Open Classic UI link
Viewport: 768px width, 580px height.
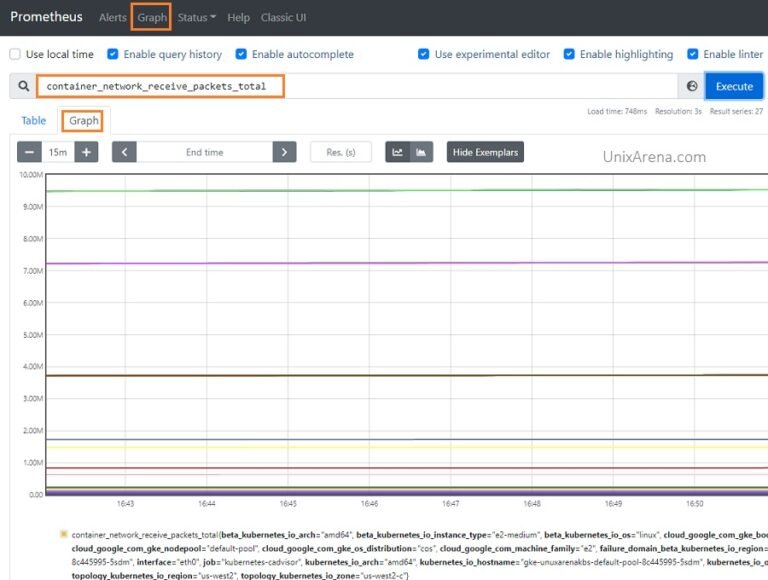(284, 18)
